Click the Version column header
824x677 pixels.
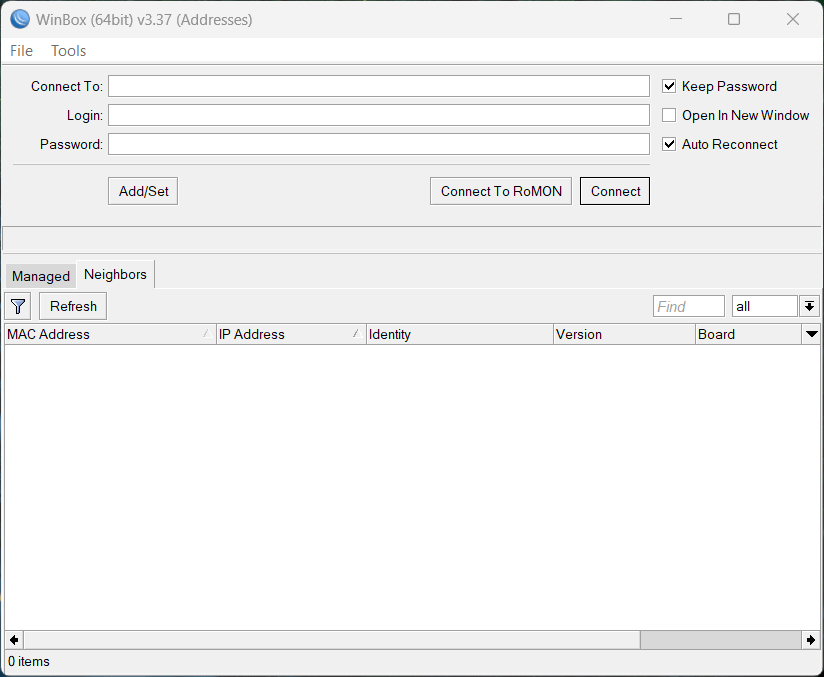click(624, 334)
